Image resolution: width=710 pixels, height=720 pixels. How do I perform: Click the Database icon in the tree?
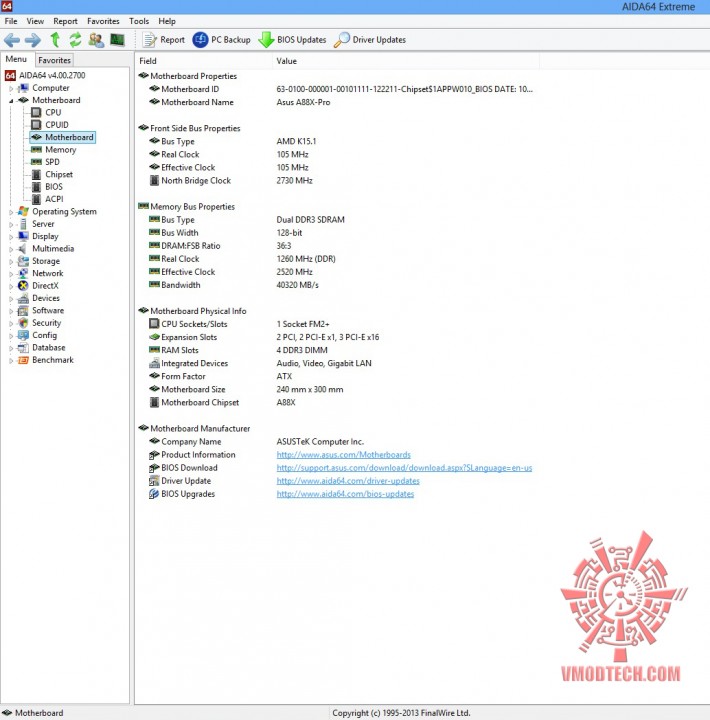coord(23,348)
